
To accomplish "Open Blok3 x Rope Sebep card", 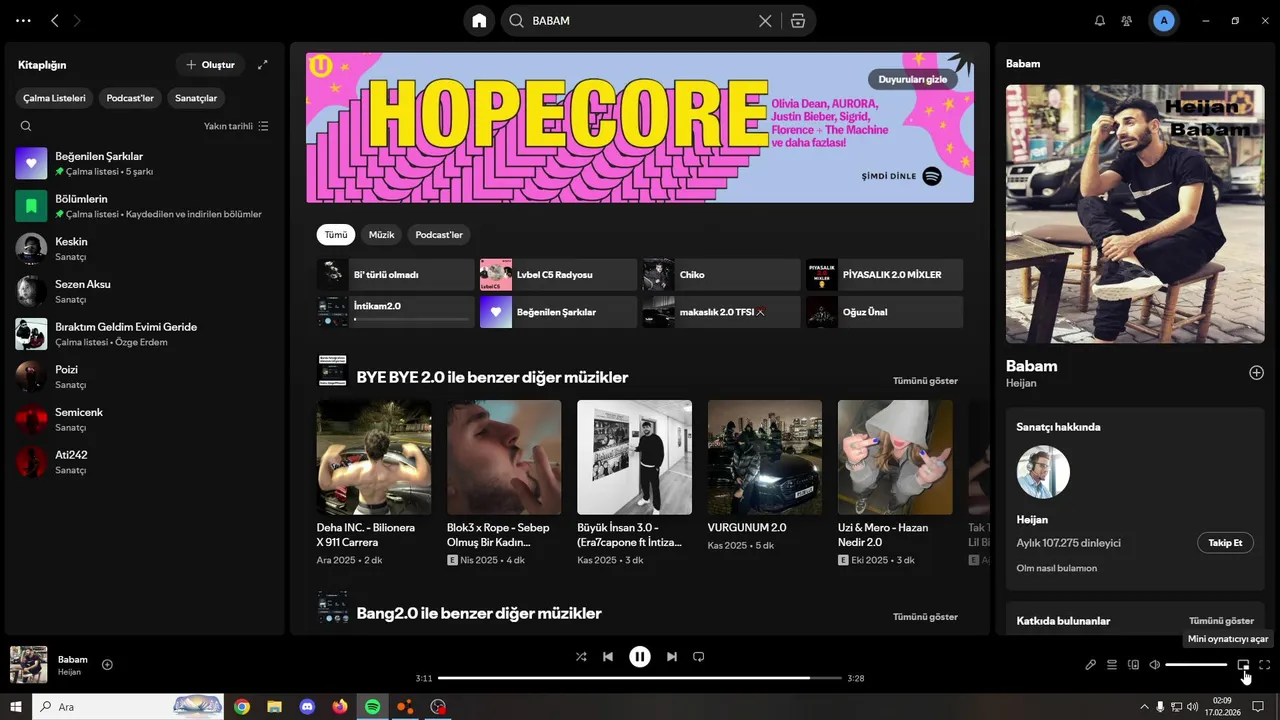I will [x=504, y=485].
